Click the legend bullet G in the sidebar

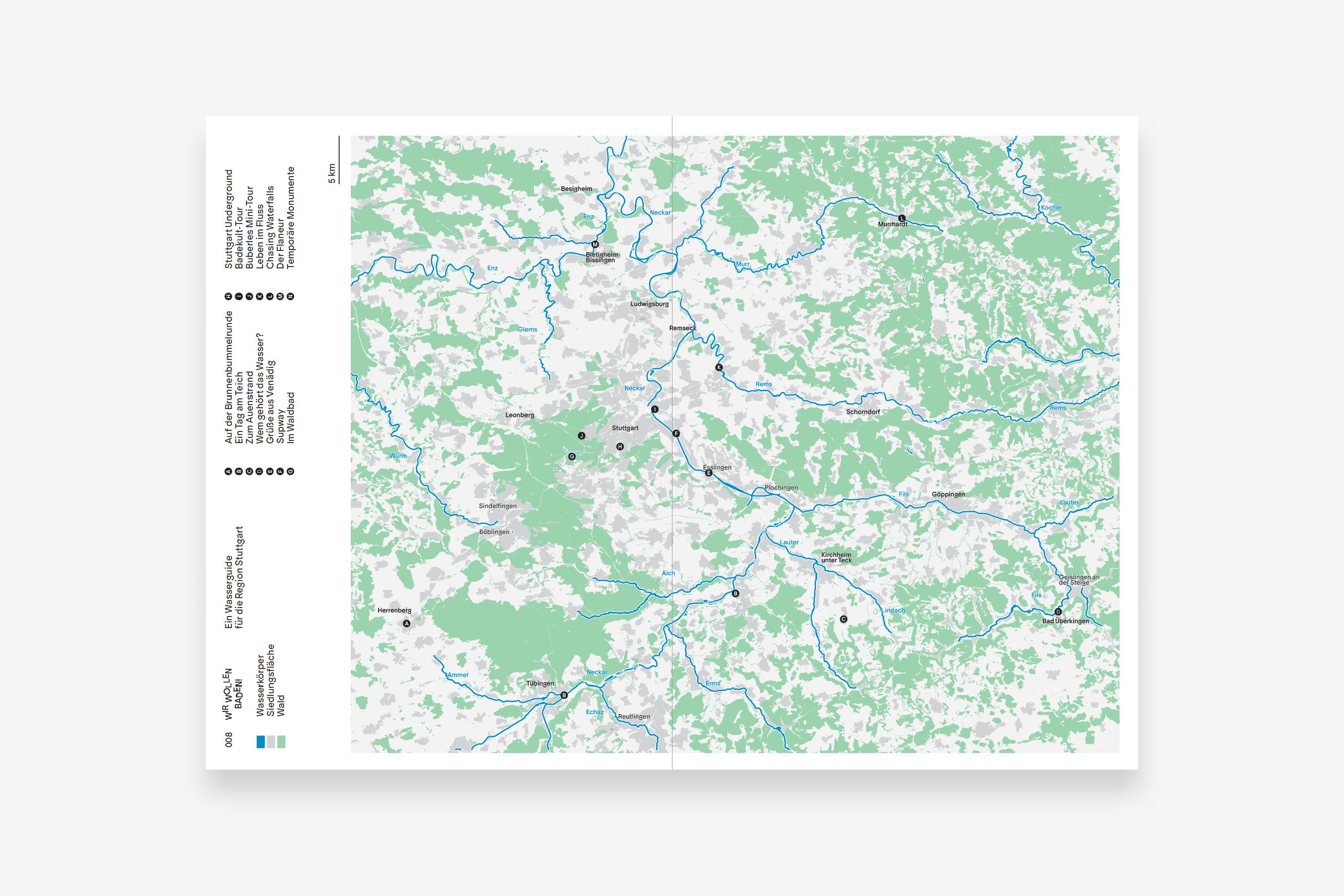[x=290, y=471]
